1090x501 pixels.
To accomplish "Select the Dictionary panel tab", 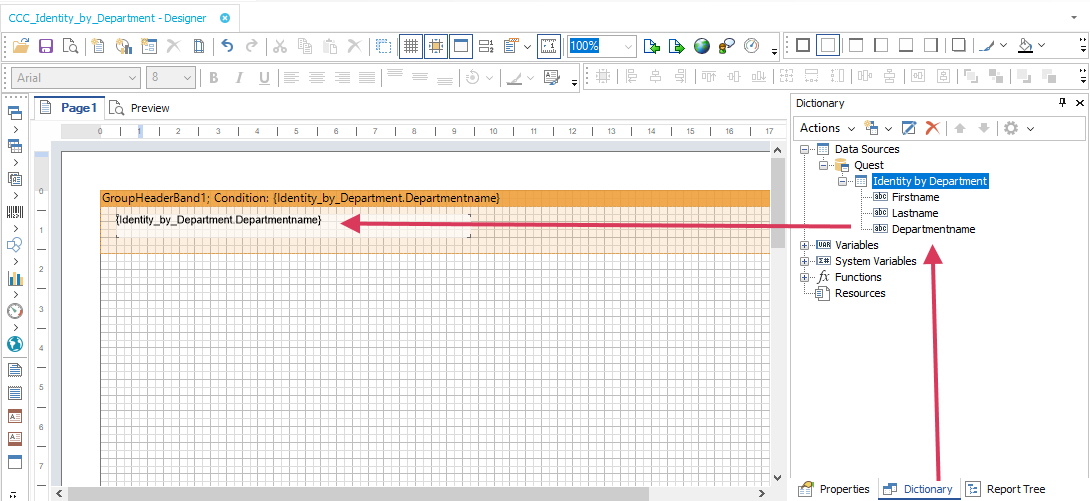I will [918, 489].
